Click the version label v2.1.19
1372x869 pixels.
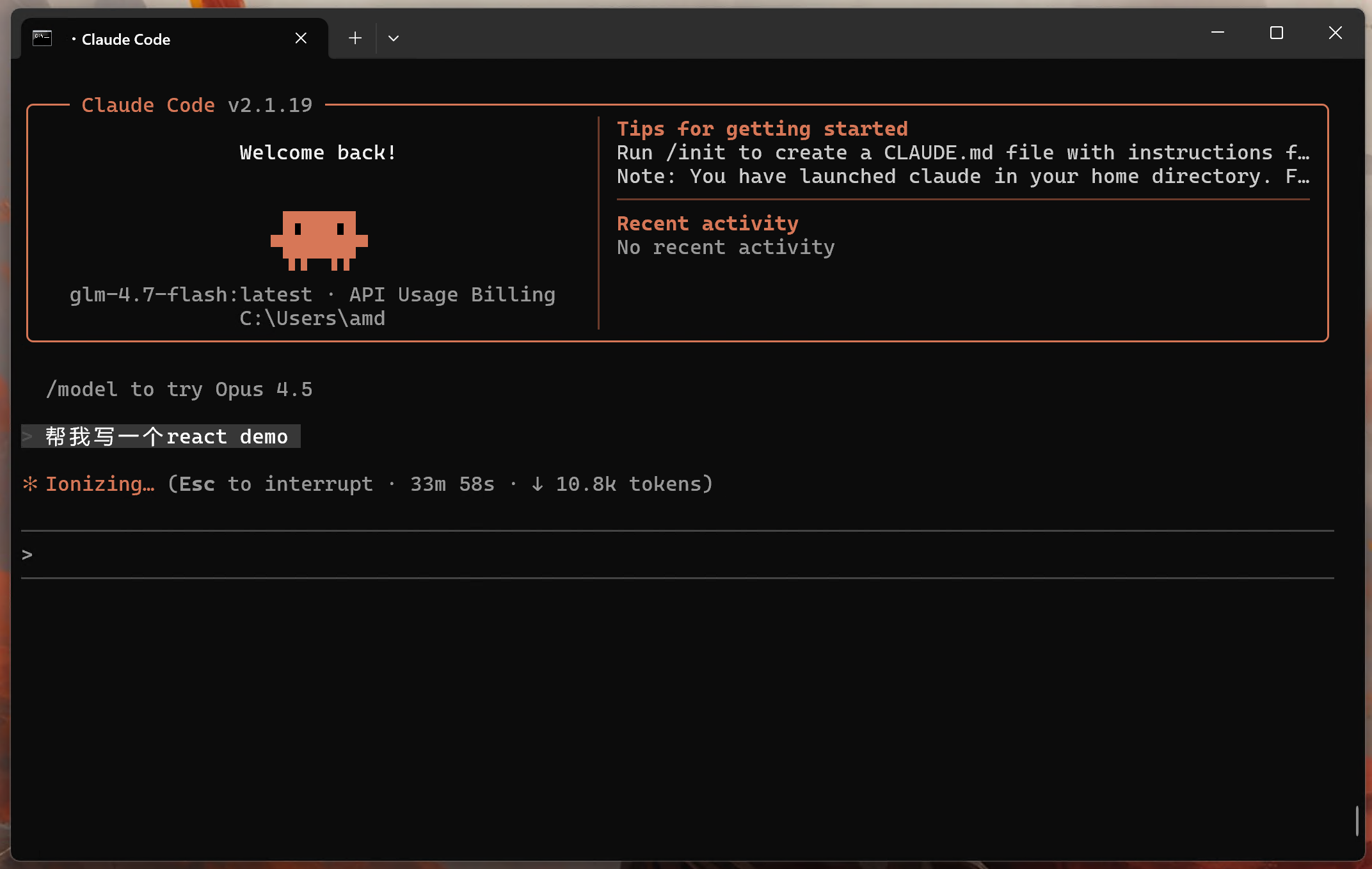point(270,105)
